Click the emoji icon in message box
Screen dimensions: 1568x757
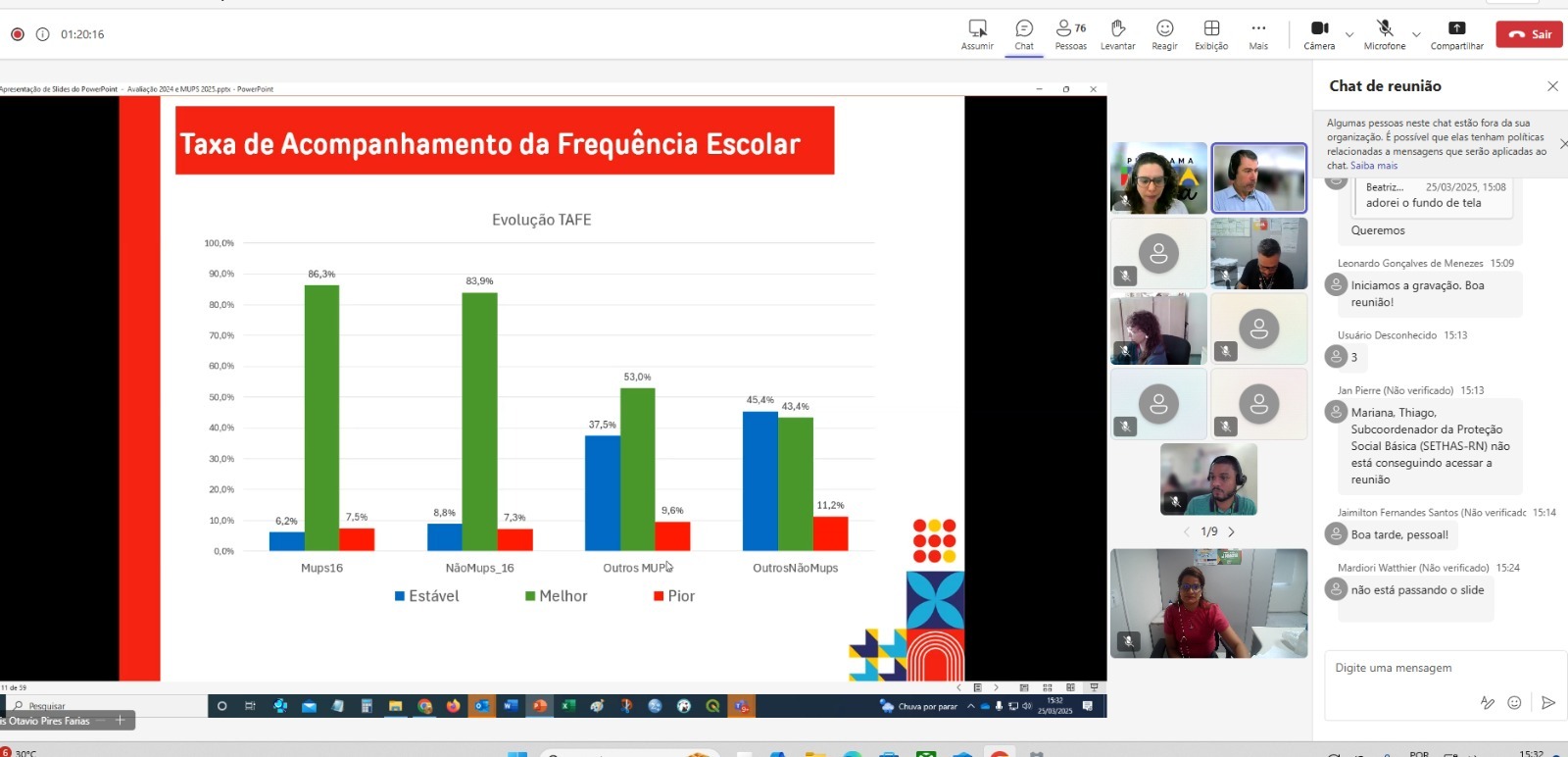(1514, 702)
